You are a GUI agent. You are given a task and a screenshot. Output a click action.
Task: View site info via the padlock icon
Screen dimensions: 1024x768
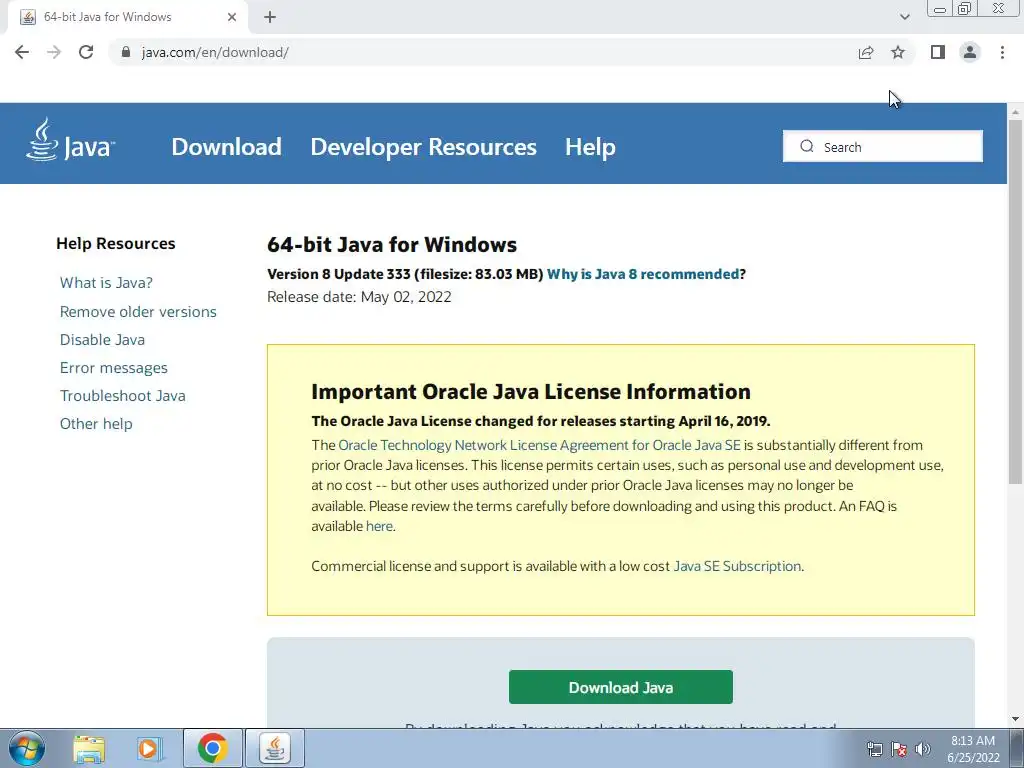127,52
